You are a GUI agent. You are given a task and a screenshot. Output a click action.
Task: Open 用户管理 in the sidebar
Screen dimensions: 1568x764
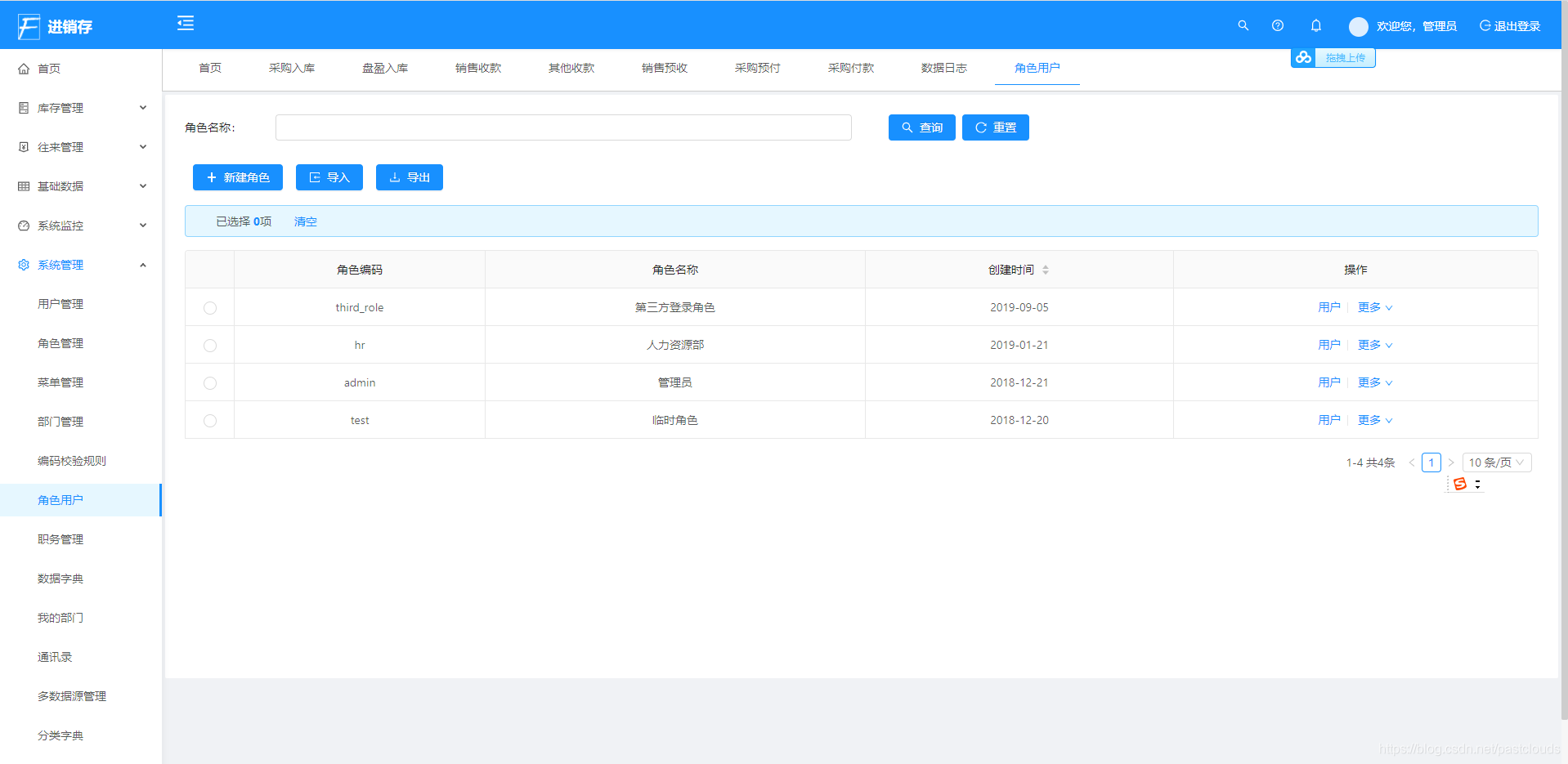pos(60,304)
